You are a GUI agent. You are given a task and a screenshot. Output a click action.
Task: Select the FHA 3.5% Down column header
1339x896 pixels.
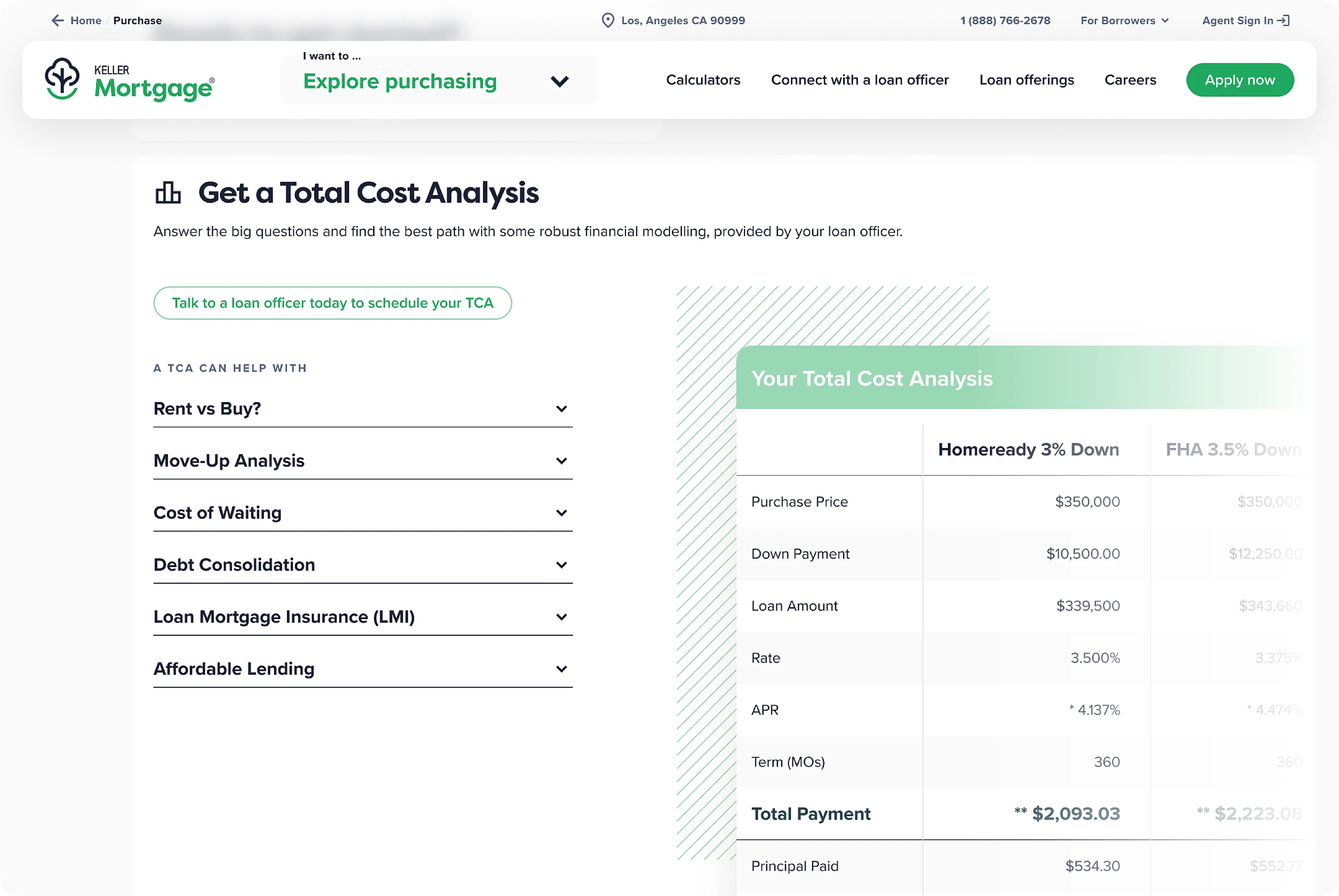point(1233,450)
